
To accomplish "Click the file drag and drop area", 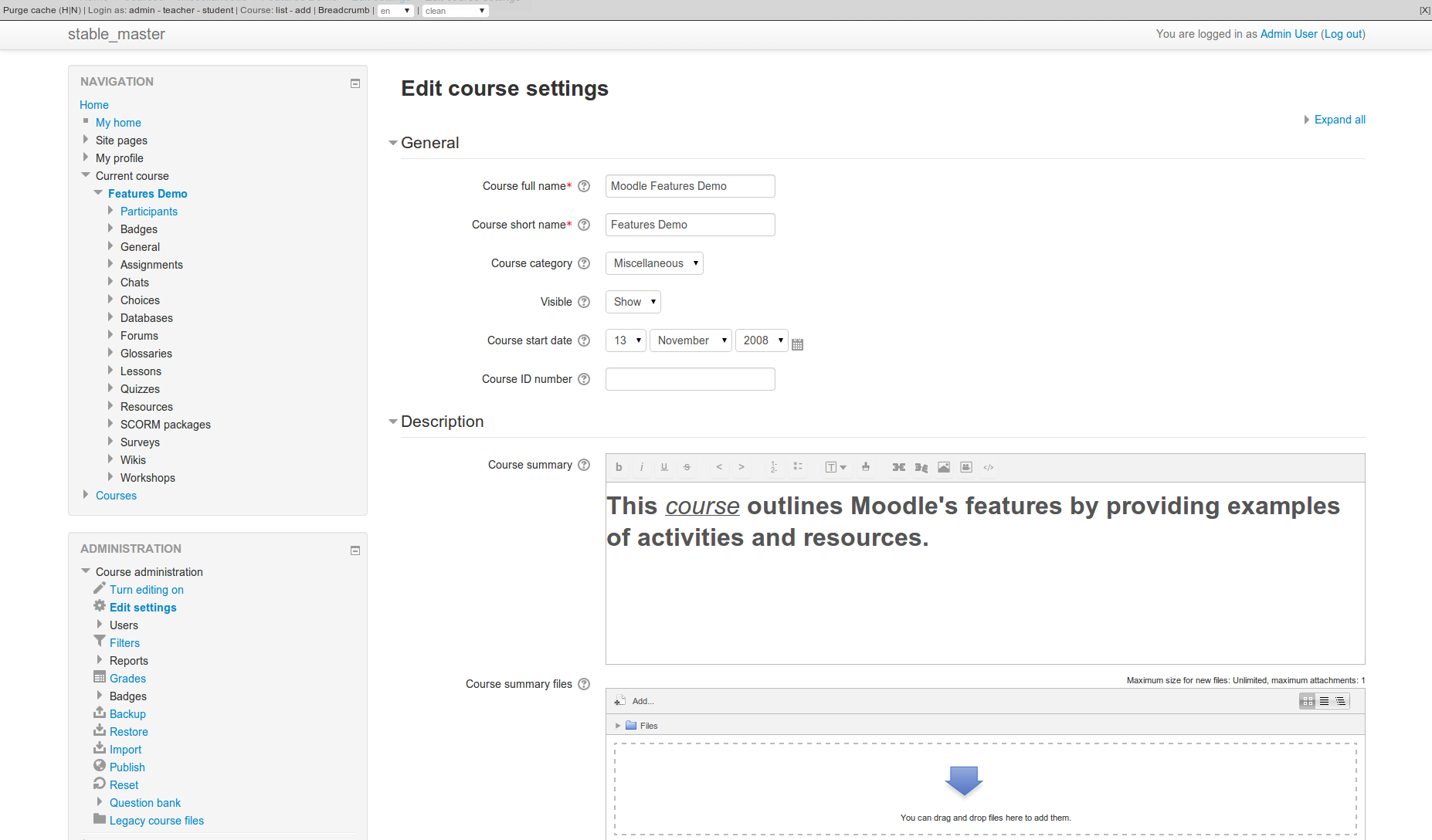I will pos(986,789).
